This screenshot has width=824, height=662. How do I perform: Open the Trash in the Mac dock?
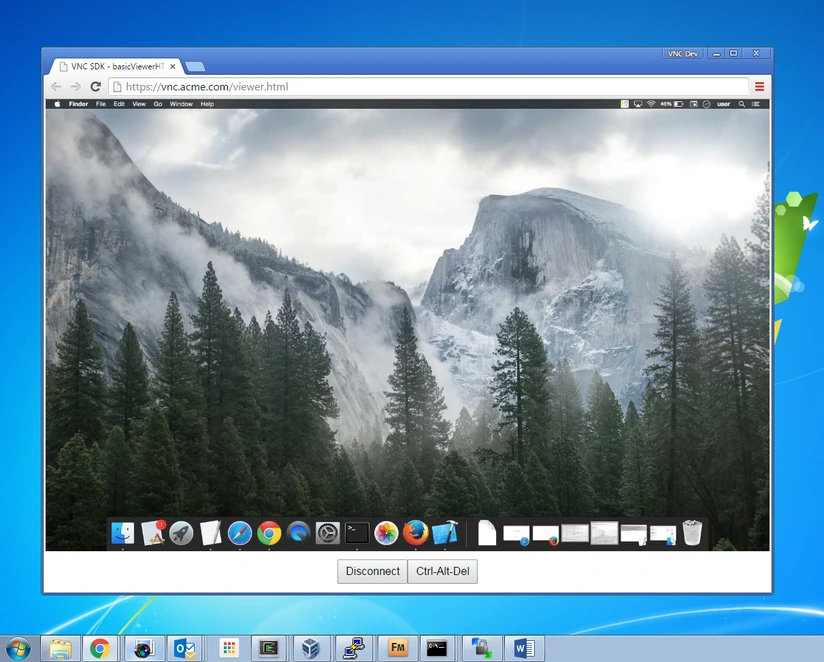pos(692,533)
